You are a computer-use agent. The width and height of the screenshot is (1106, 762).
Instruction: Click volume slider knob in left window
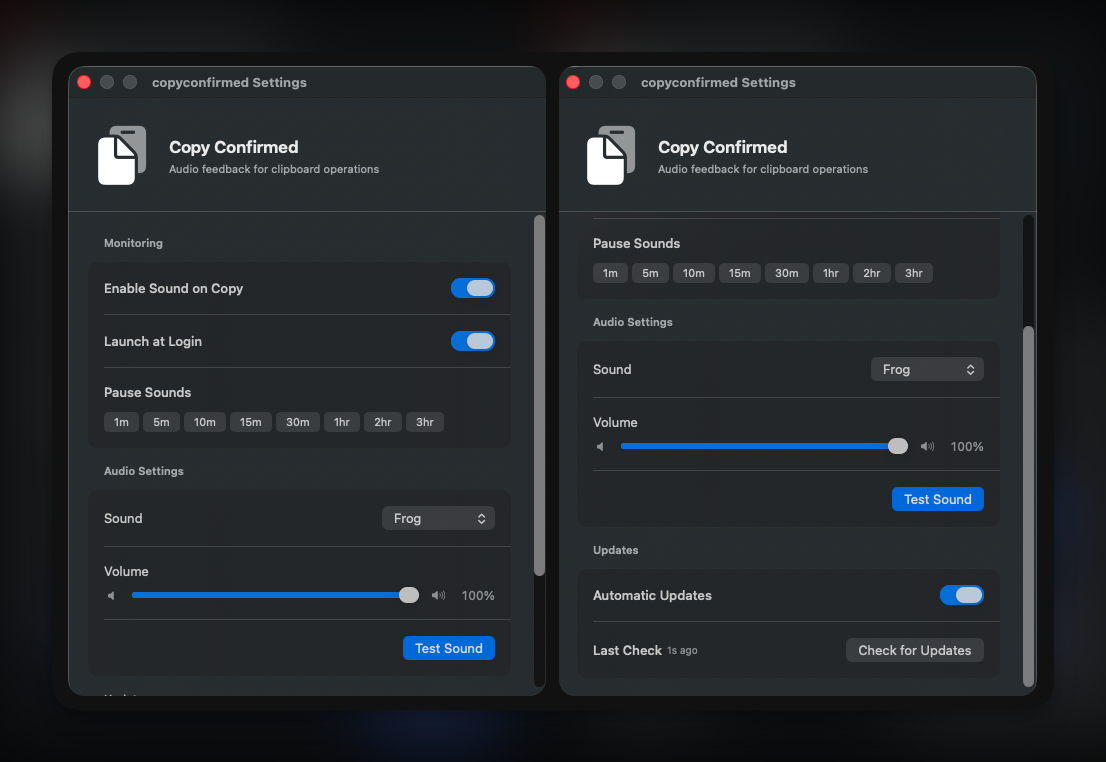409,595
